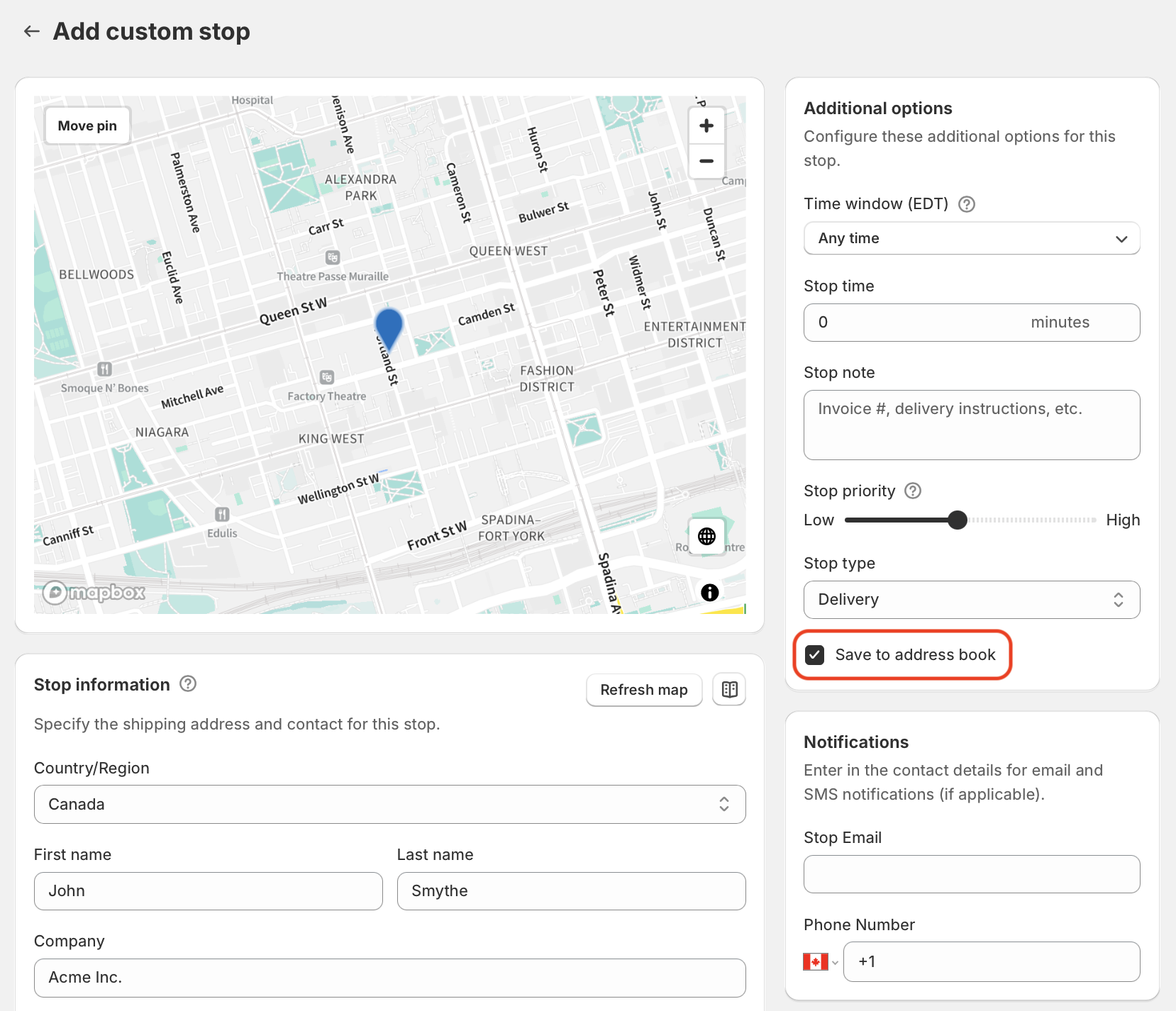The width and height of the screenshot is (1176, 1011).
Task: Show help for Time window (EDT)
Action: pos(967,204)
